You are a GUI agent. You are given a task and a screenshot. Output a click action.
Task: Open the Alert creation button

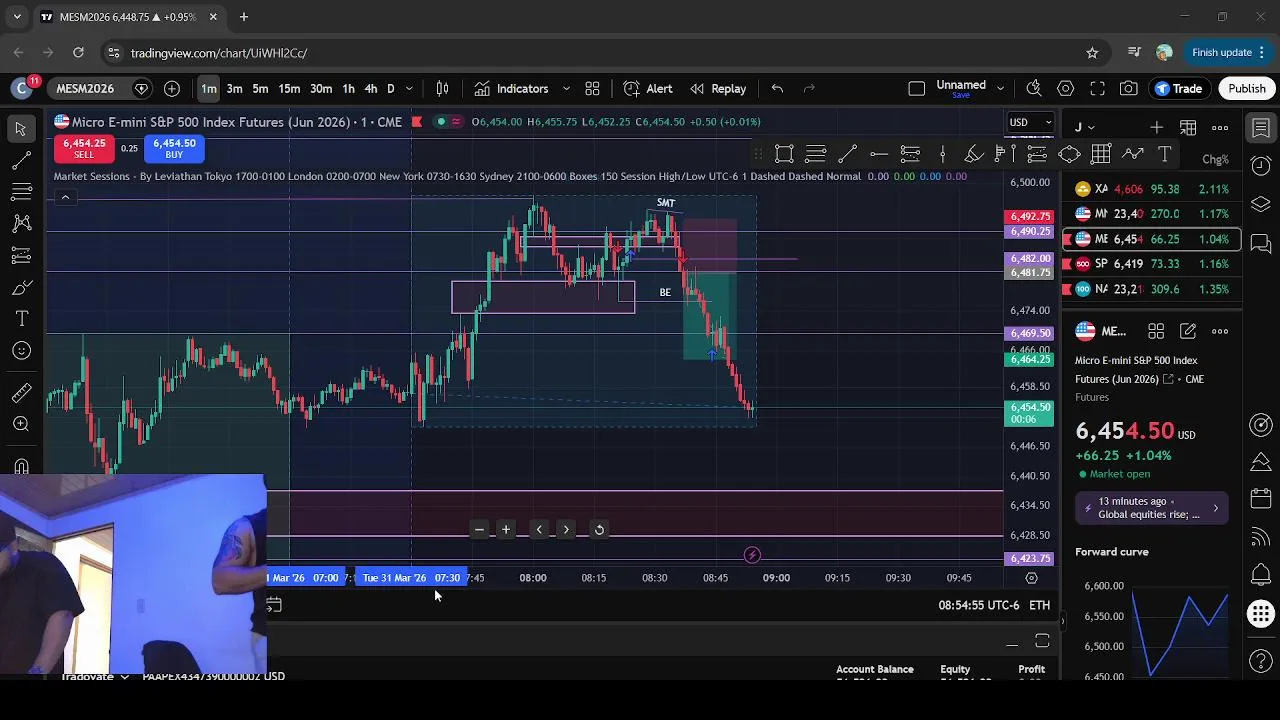648,88
